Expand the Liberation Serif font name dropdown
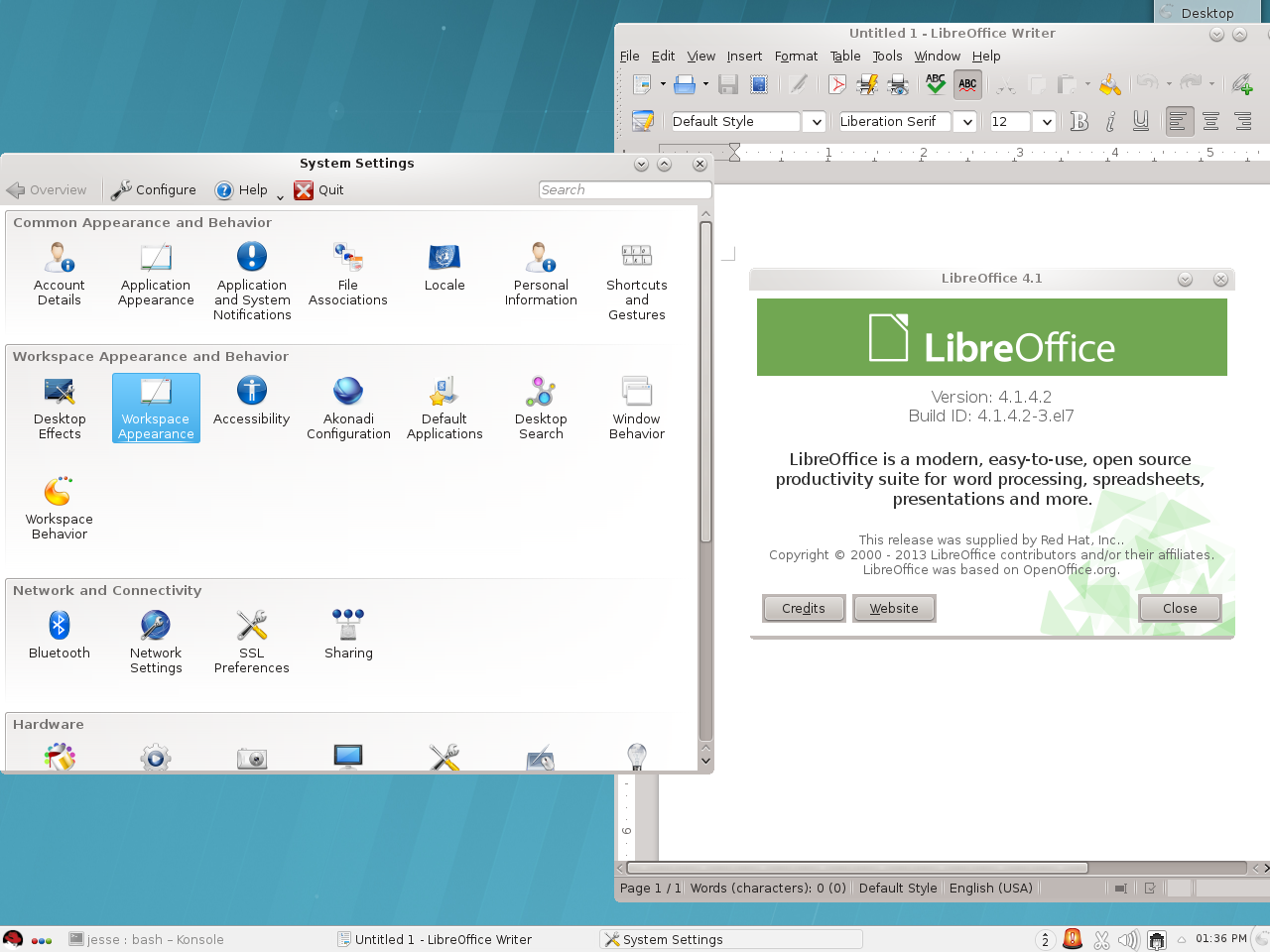 pos(967,122)
